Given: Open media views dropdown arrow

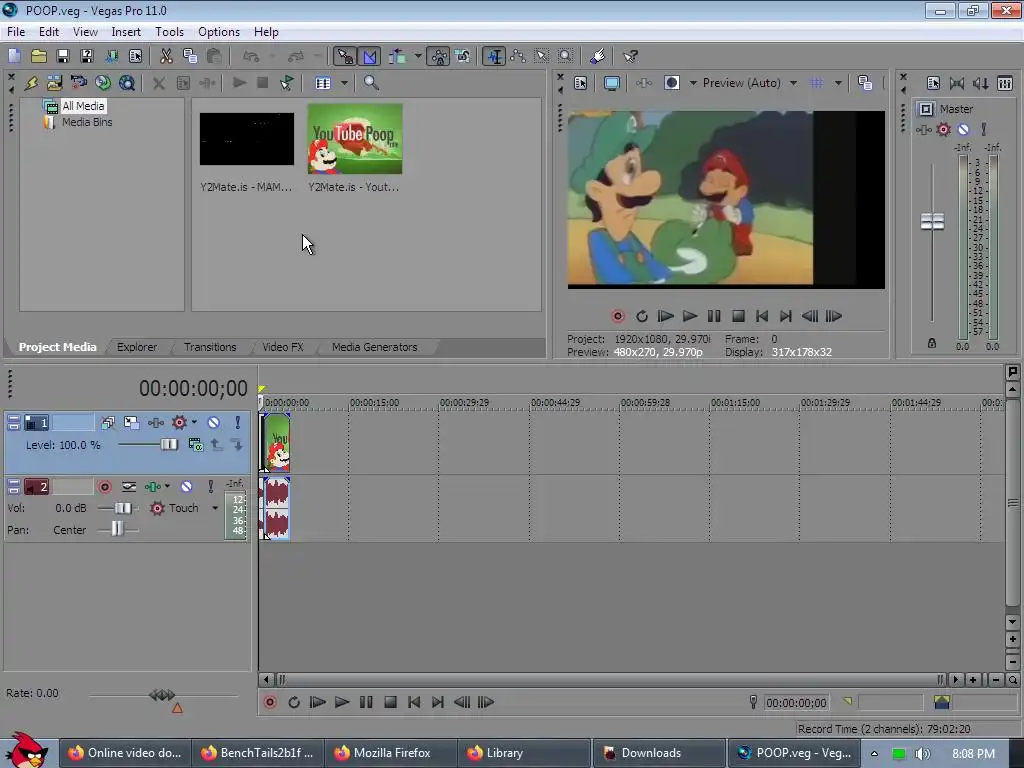Looking at the screenshot, I should pyautogui.click(x=344, y=83).
